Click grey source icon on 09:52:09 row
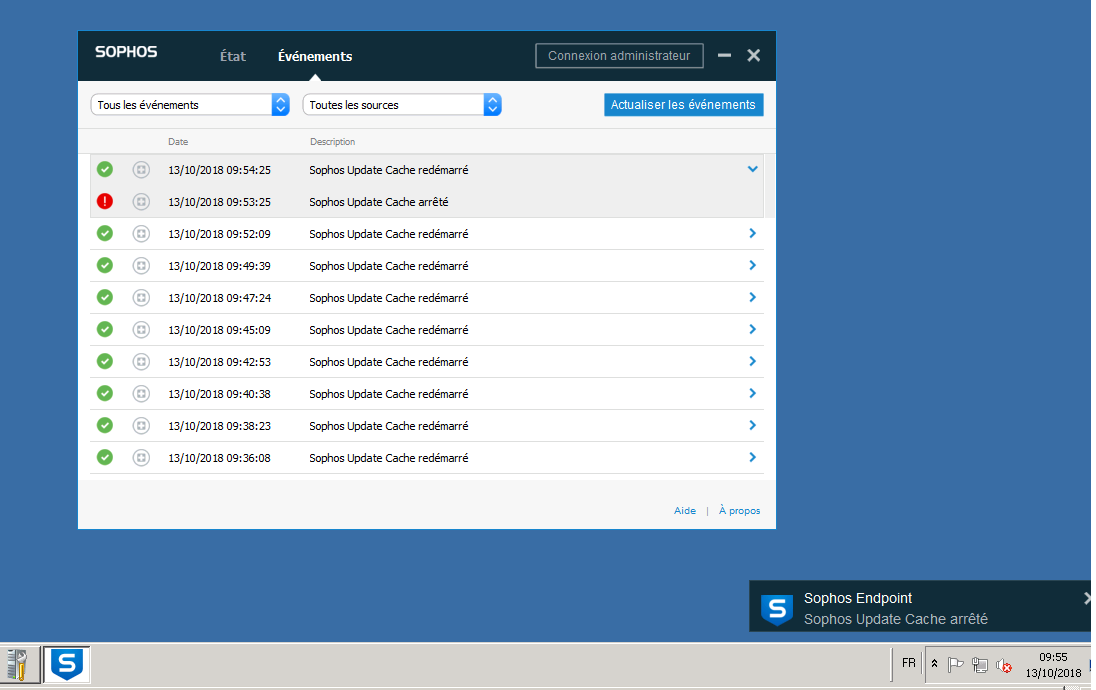The image size is (1096, 690). pyautogui.click(x=141, y=233)
